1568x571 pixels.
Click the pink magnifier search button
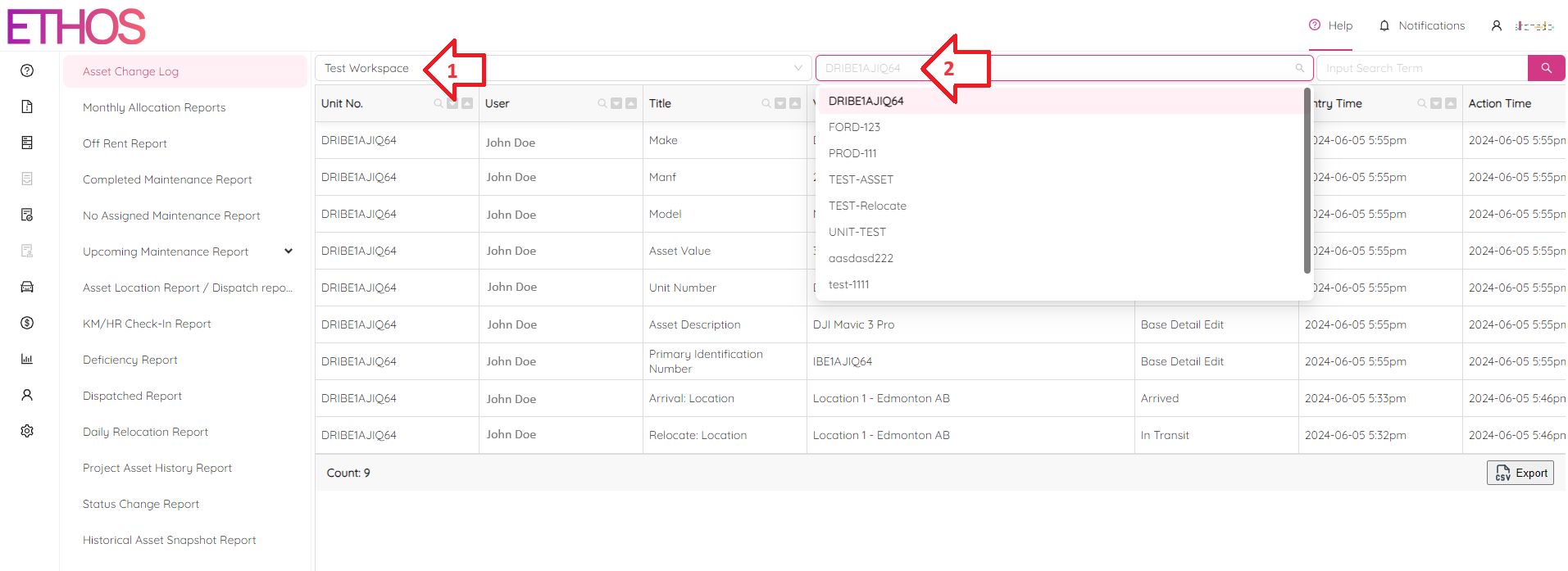(x=1546, y=68)
